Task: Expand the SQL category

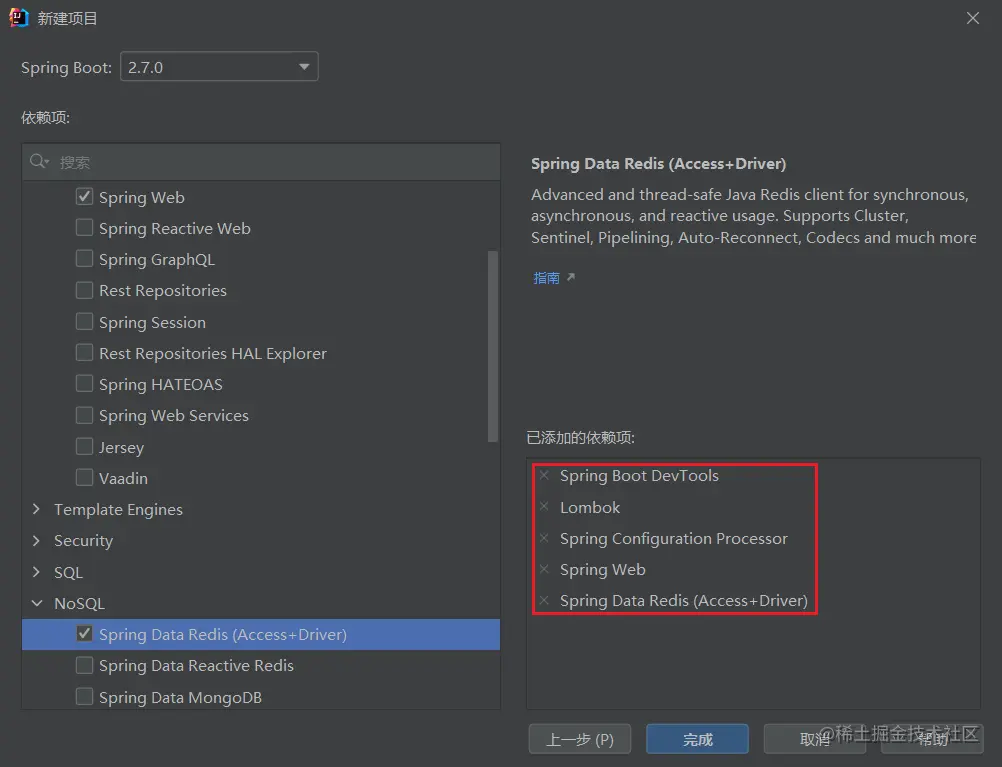Action: tap(36, 571)
